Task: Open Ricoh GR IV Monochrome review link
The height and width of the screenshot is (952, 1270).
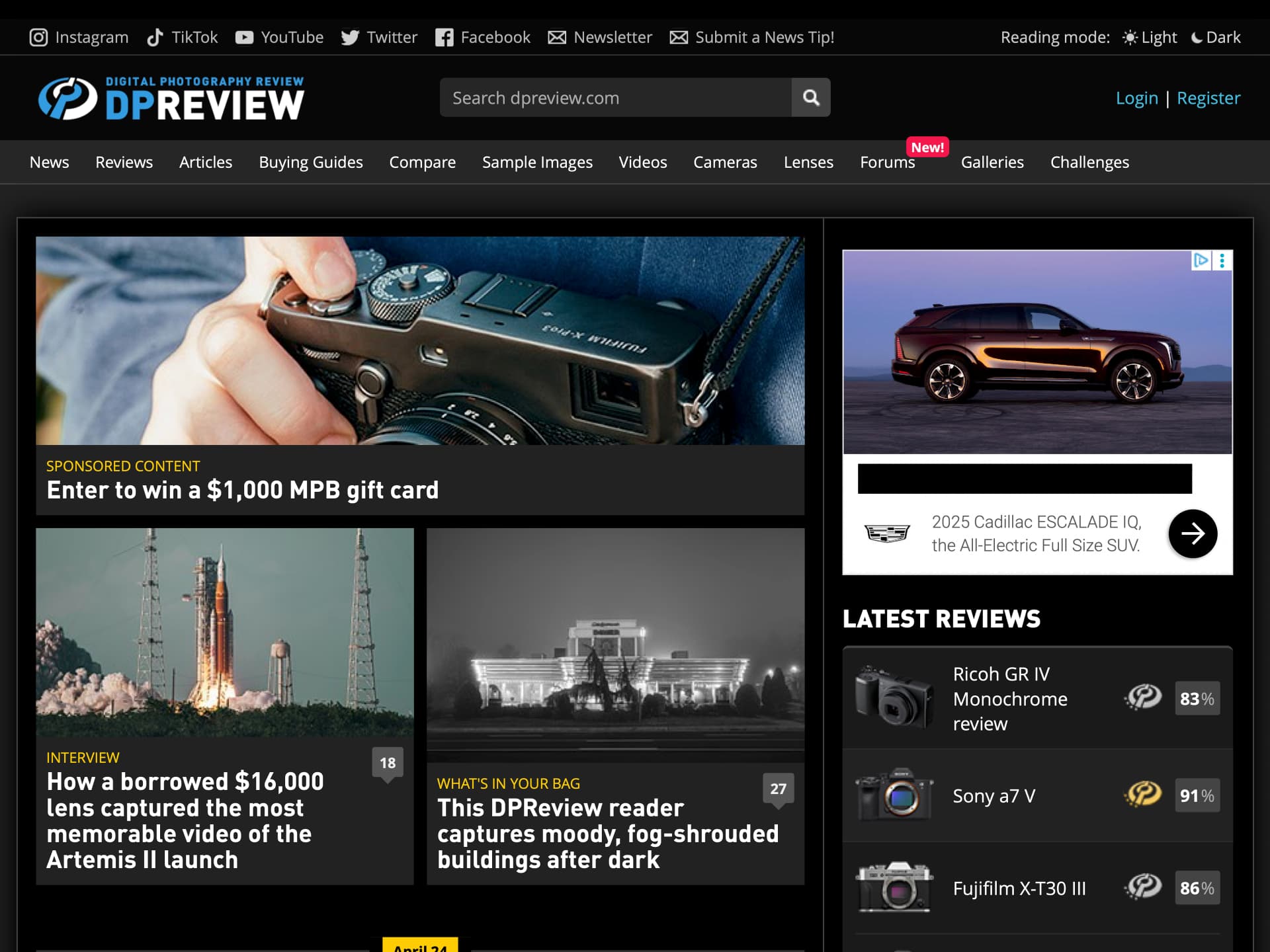Action: pos(1010,699)
